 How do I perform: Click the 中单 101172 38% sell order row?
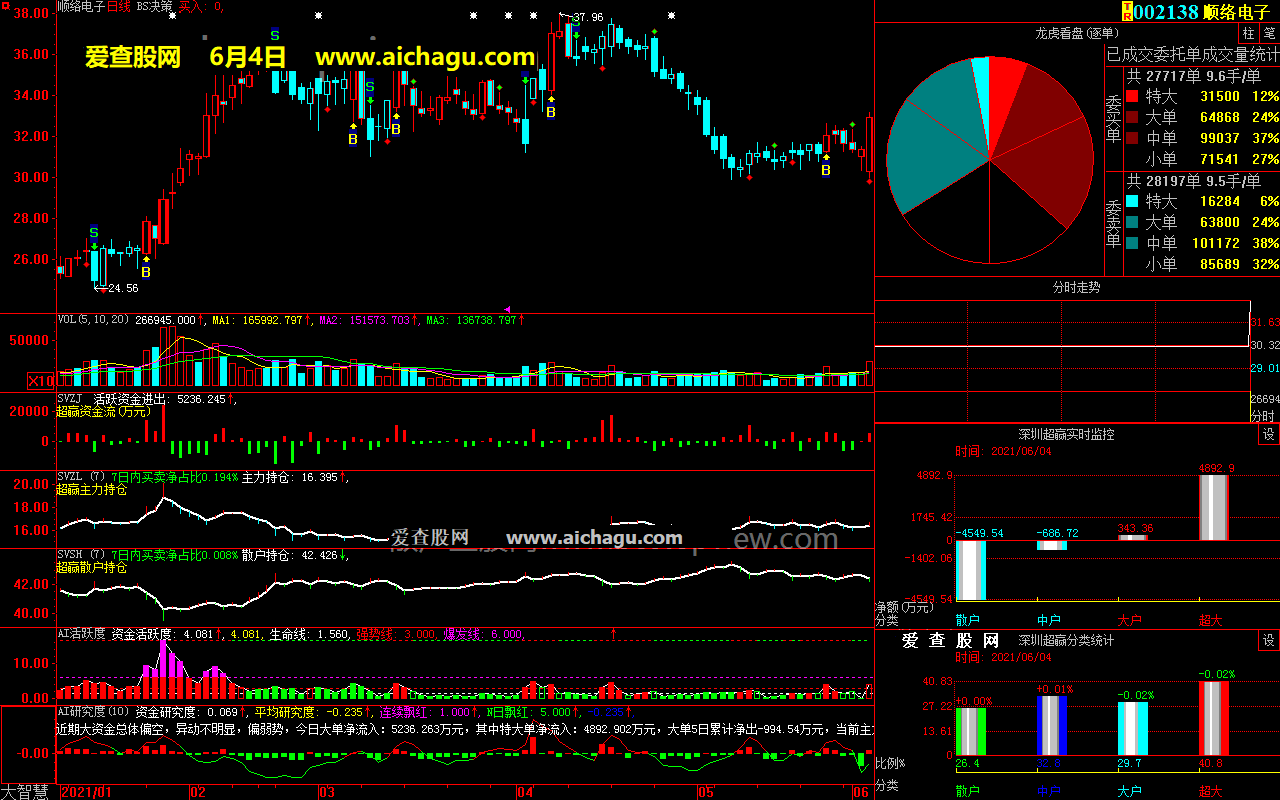tap(1202, 244)
